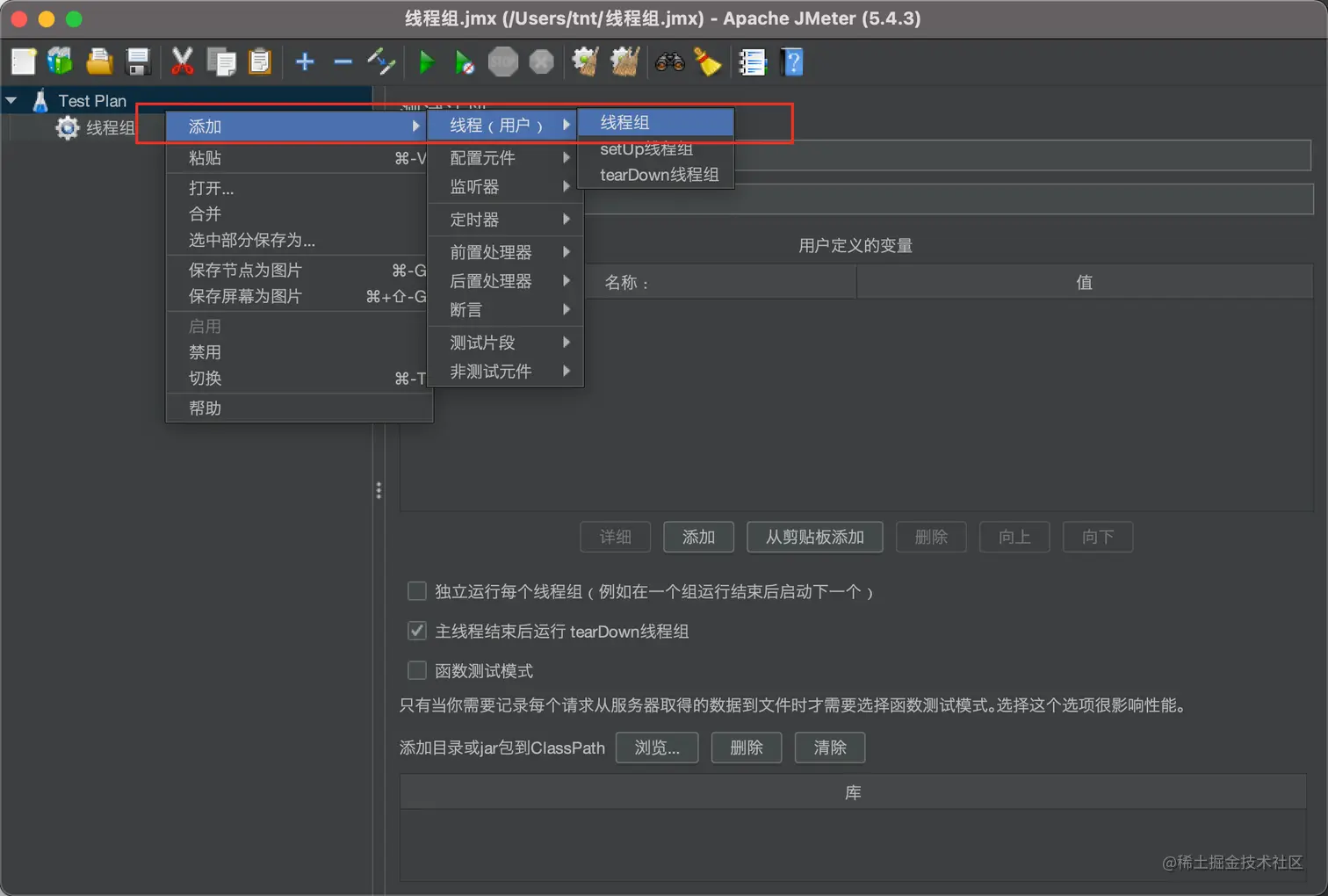This screenshot has width=1328, height=896.
Task: Choose 保存节点为图片 menu item
Action: point(296,270)
